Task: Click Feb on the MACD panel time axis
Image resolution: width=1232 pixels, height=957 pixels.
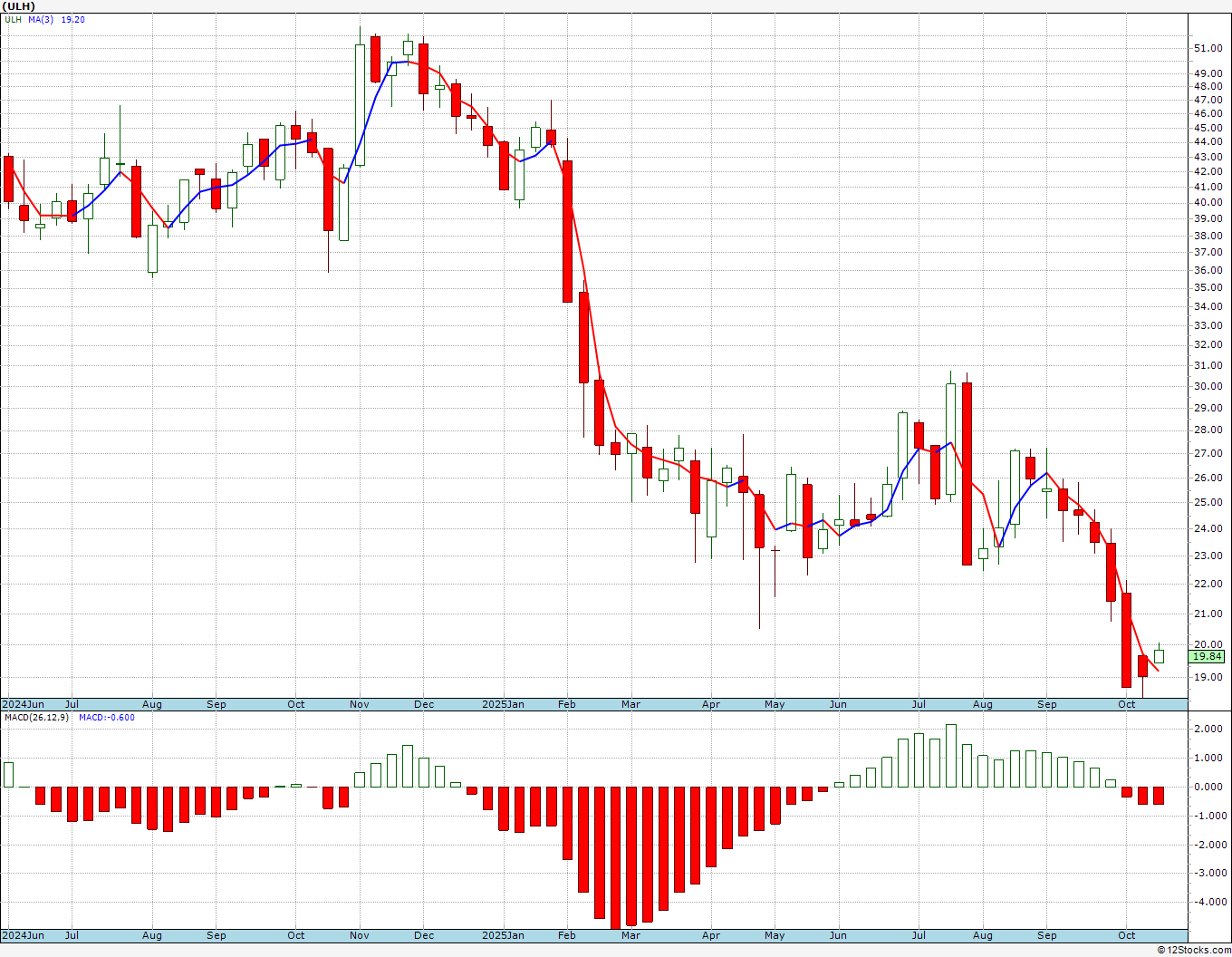Action: 567,935
